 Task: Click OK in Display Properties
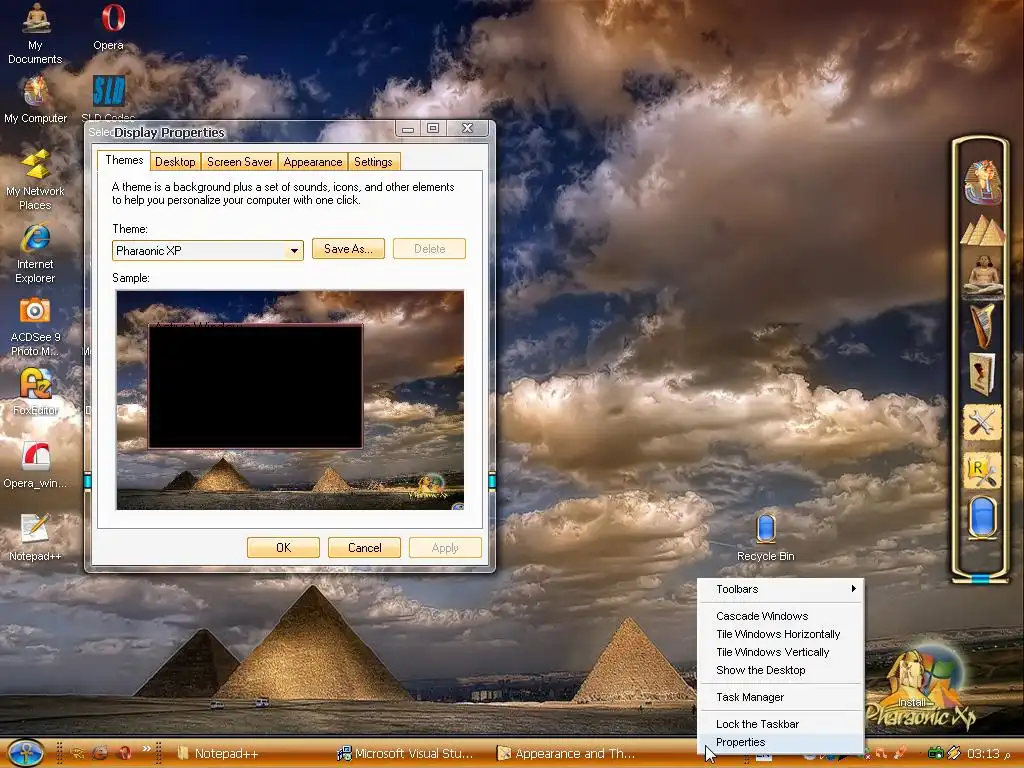point(283,548)
